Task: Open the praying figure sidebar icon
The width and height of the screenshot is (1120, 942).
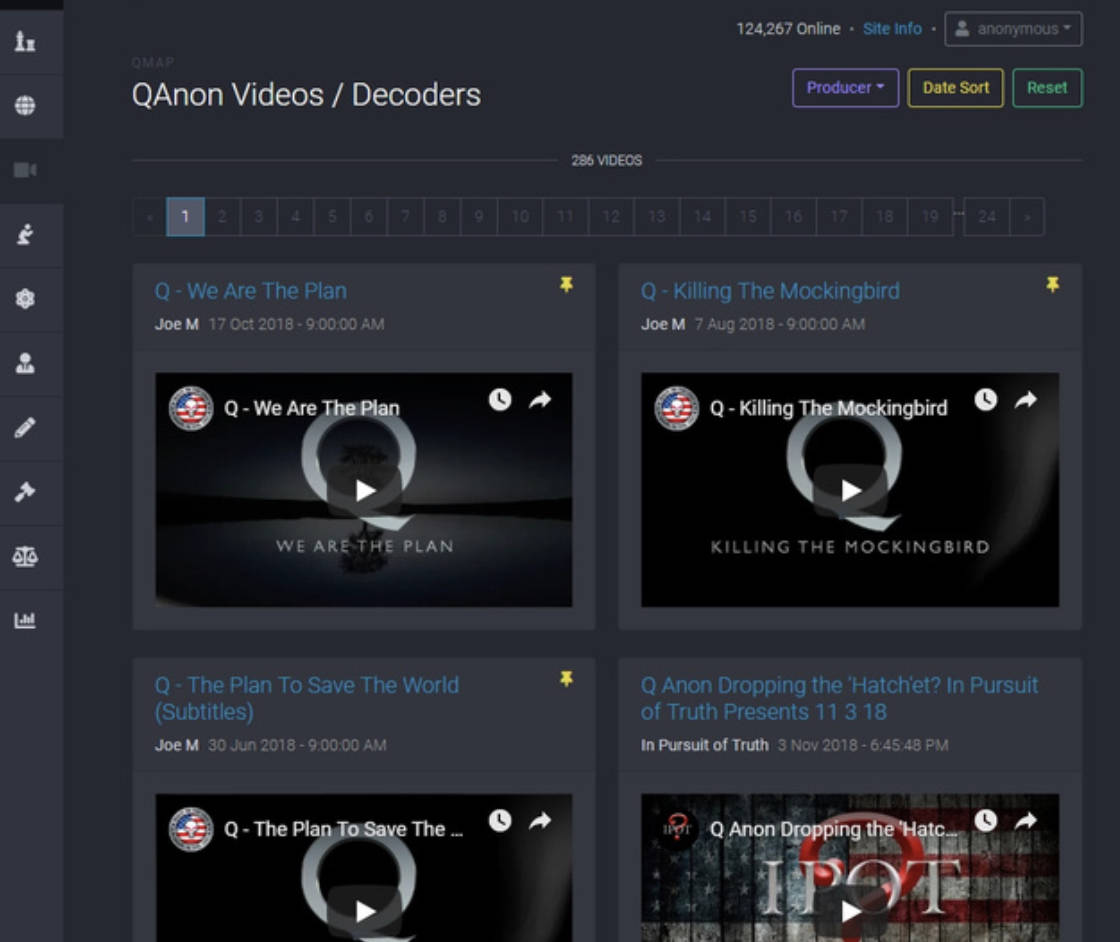Action: tap(25, 234)
